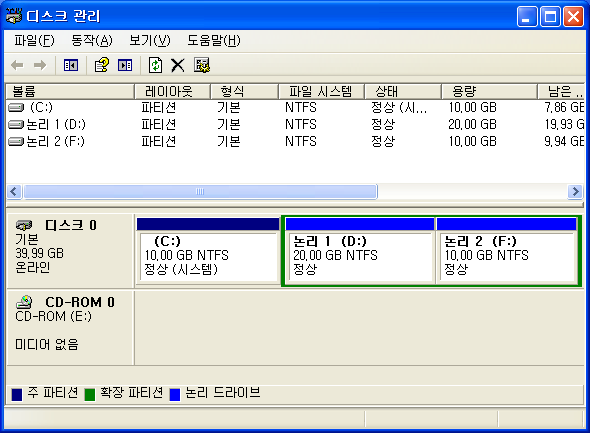Viewport: 590px width, 433px height.
Task: Click the 20,00 GB capacity cell
Action: click(x=473, y=125)
